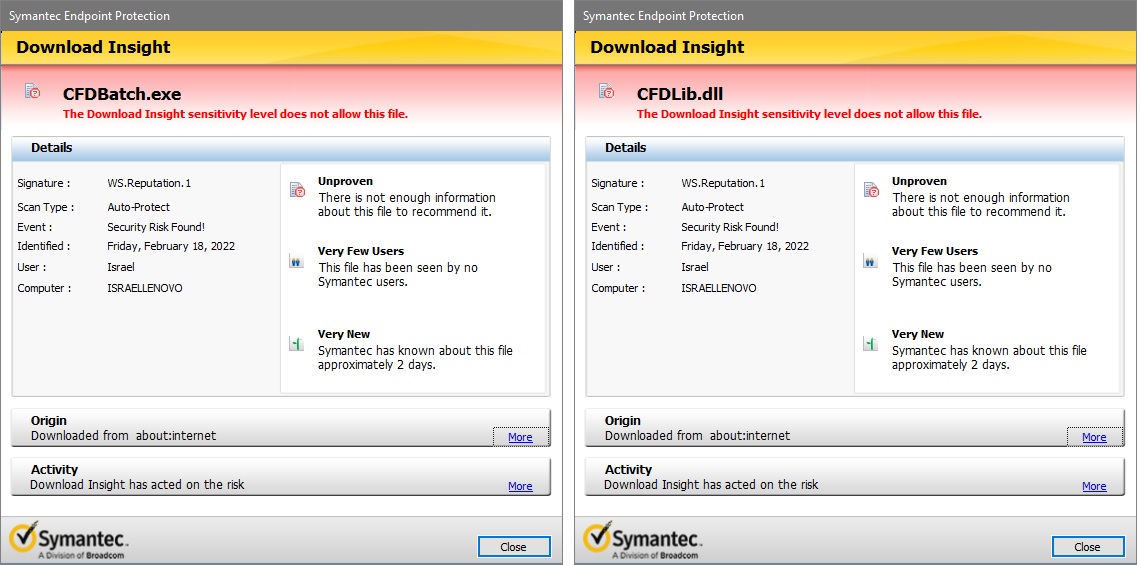Click Origin section heading in CFDBatch.exe dialog
Image resolution: width=1141 pixels, height=565 pixels.
click(49, 420)
